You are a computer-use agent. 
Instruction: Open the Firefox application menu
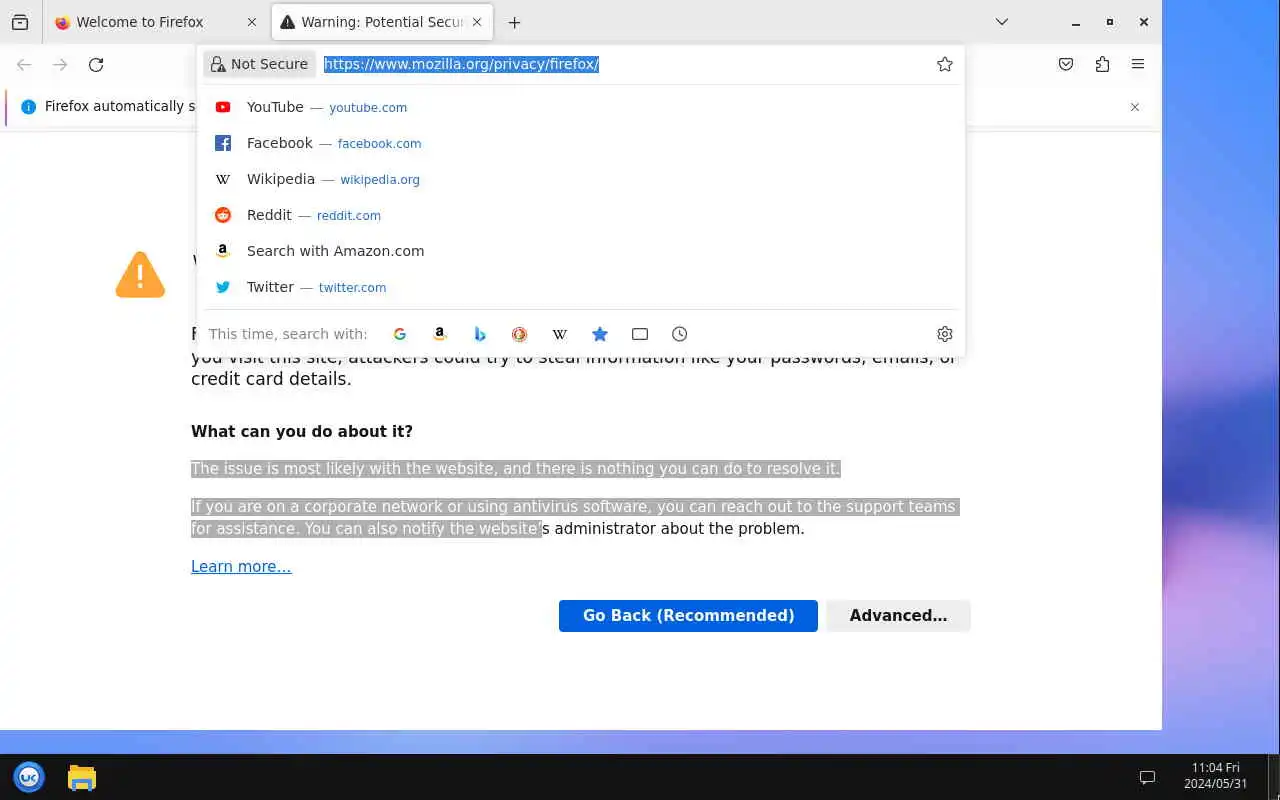(x=1138, y=64)
